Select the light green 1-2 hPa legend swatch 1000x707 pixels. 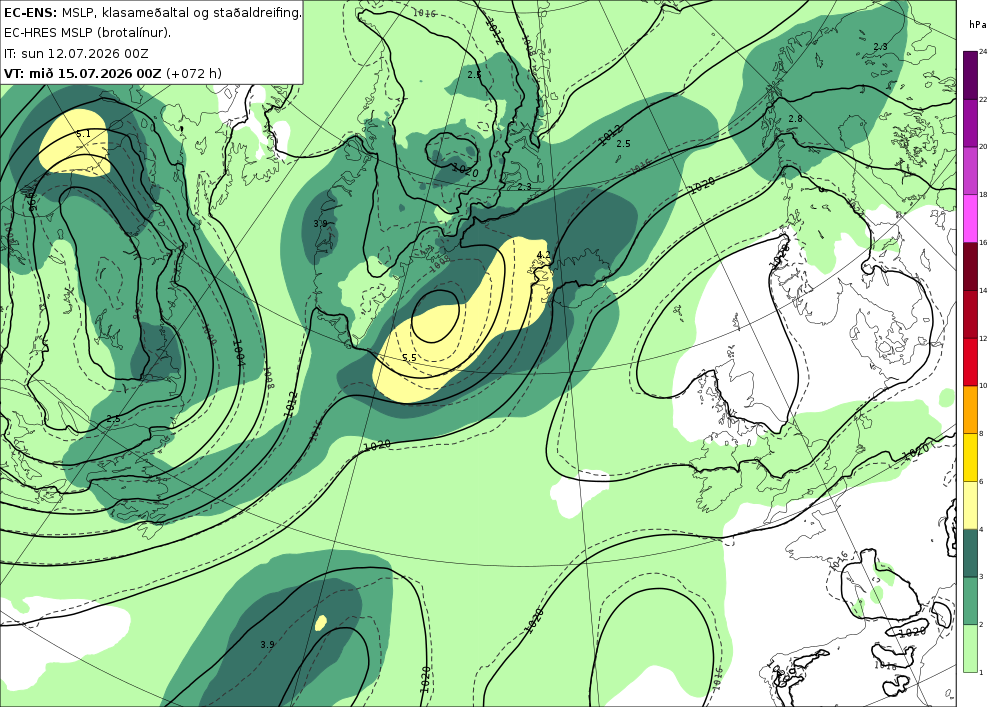[970, 648]
